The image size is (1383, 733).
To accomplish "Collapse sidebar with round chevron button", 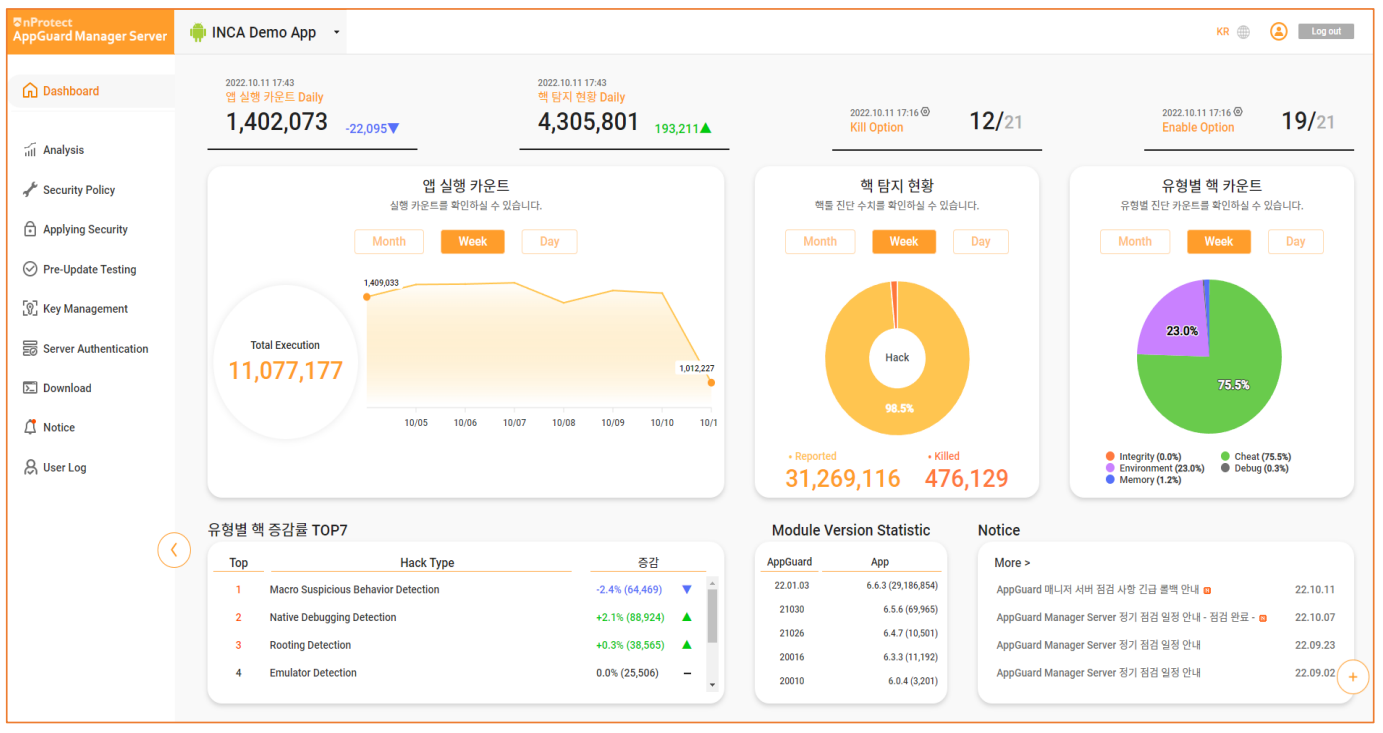I will (174, 550).
